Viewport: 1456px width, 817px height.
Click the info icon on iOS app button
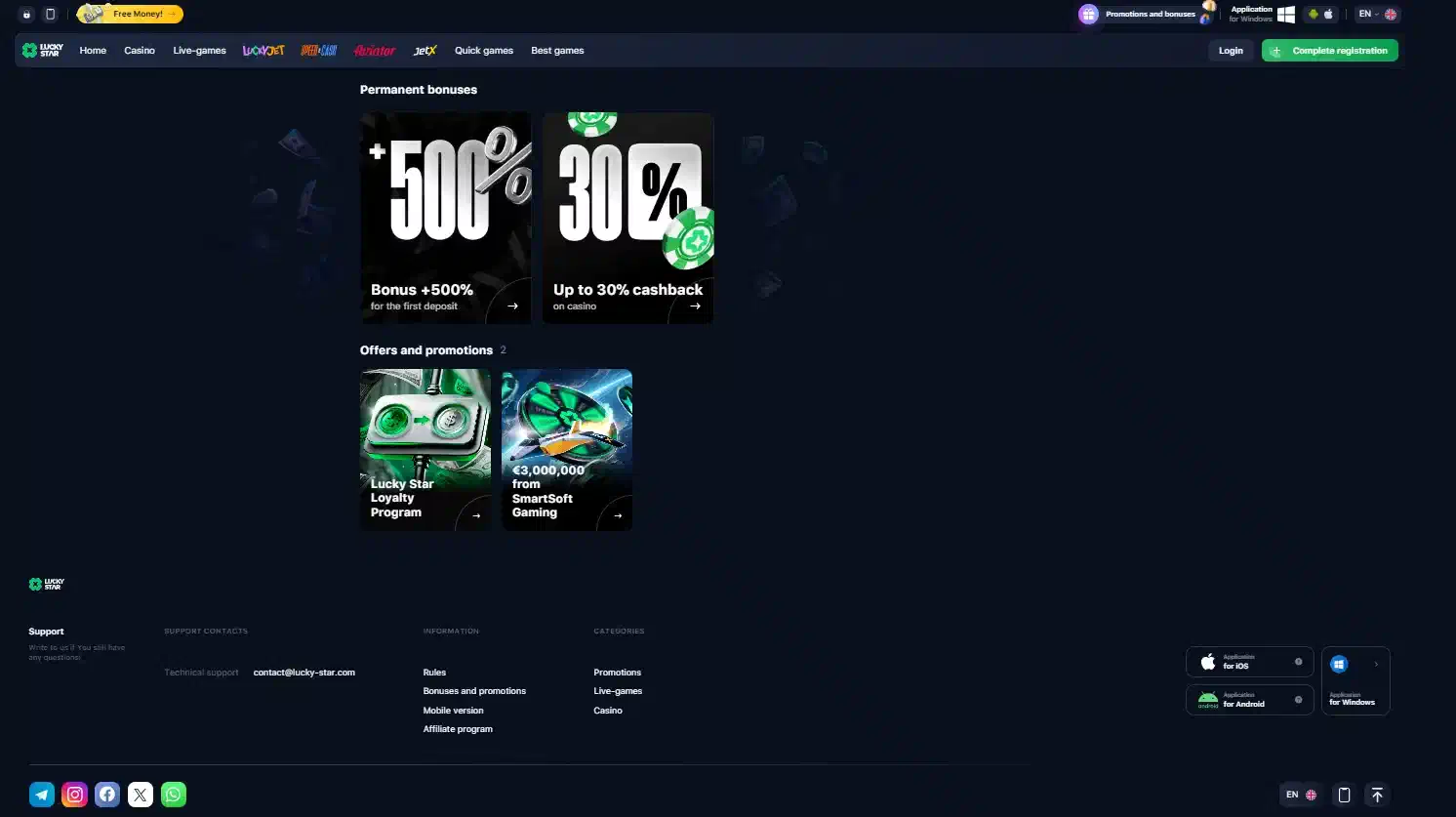point(1298,662)
